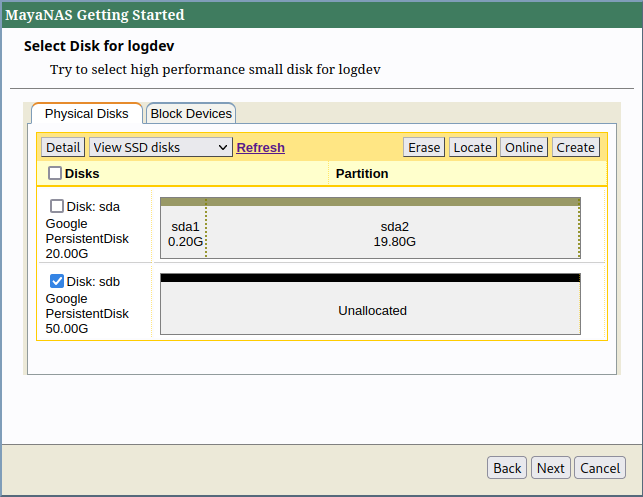Click the Unallocated space on sdb
Image resolution: width=643 pixels, height=497 pixels.
click(x=371, y=310)
